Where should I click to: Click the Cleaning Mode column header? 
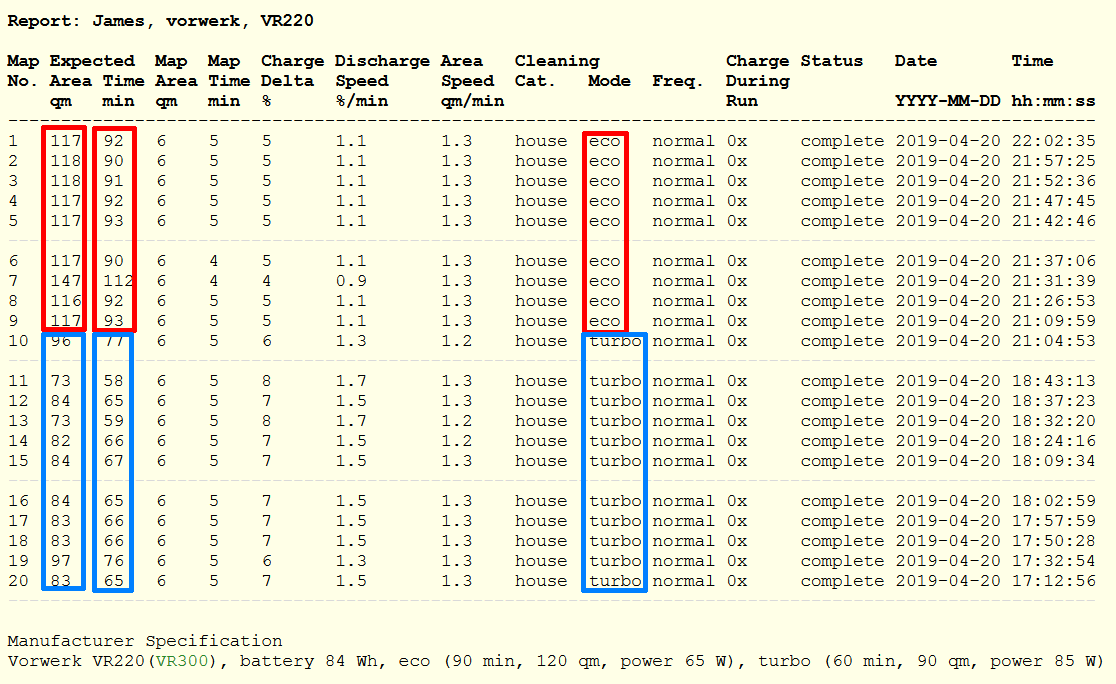(x=609, y=81)
